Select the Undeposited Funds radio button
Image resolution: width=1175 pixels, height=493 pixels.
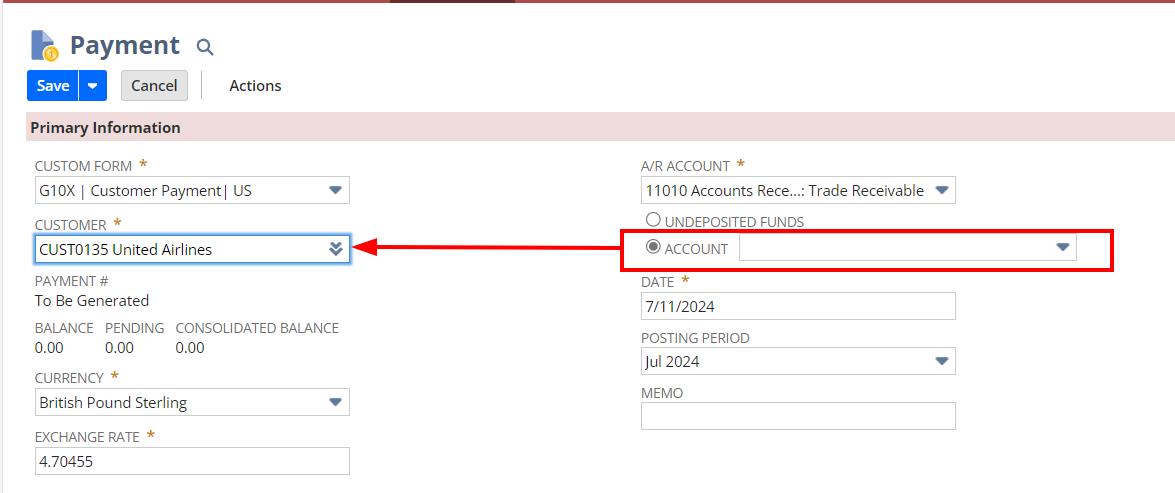point(653,220)
